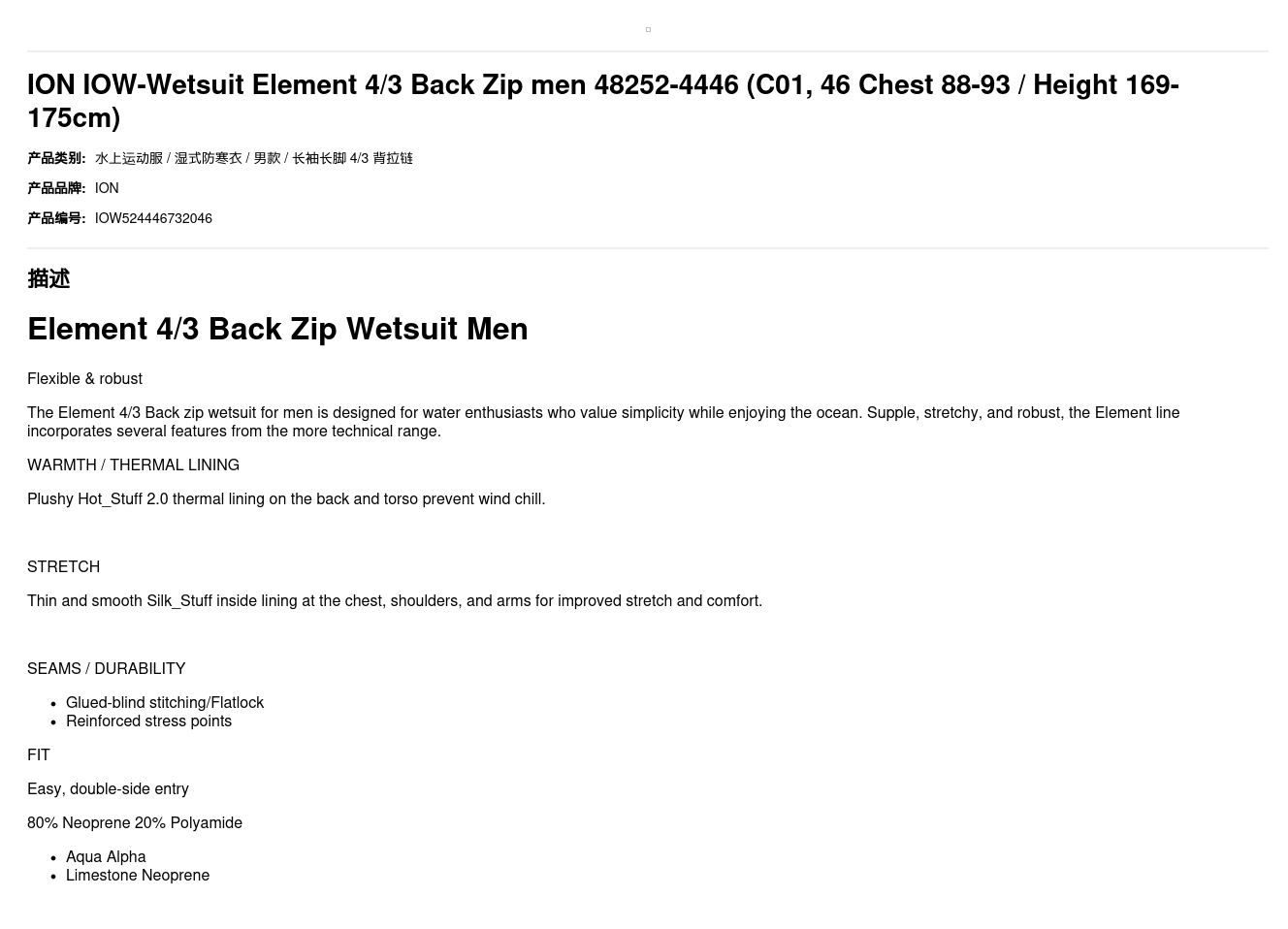Image resolution: width=1288 pixels, height=929 pixels.
Task: Click the Reinforced stress points bullet
Action: (x=148, y=721)
